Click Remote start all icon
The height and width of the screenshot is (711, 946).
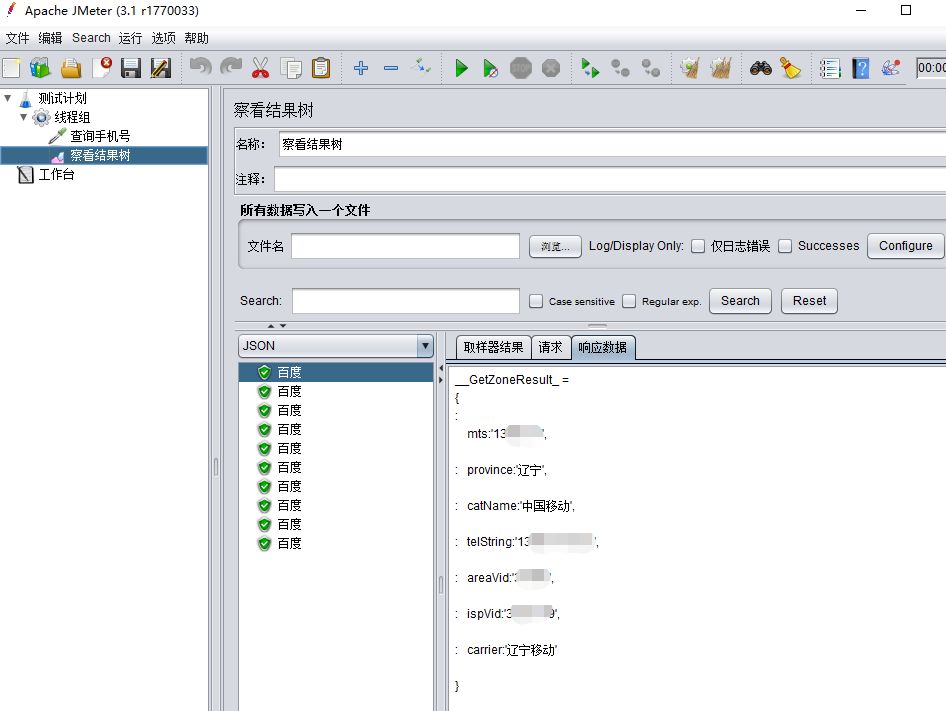(x=590, y=68)
